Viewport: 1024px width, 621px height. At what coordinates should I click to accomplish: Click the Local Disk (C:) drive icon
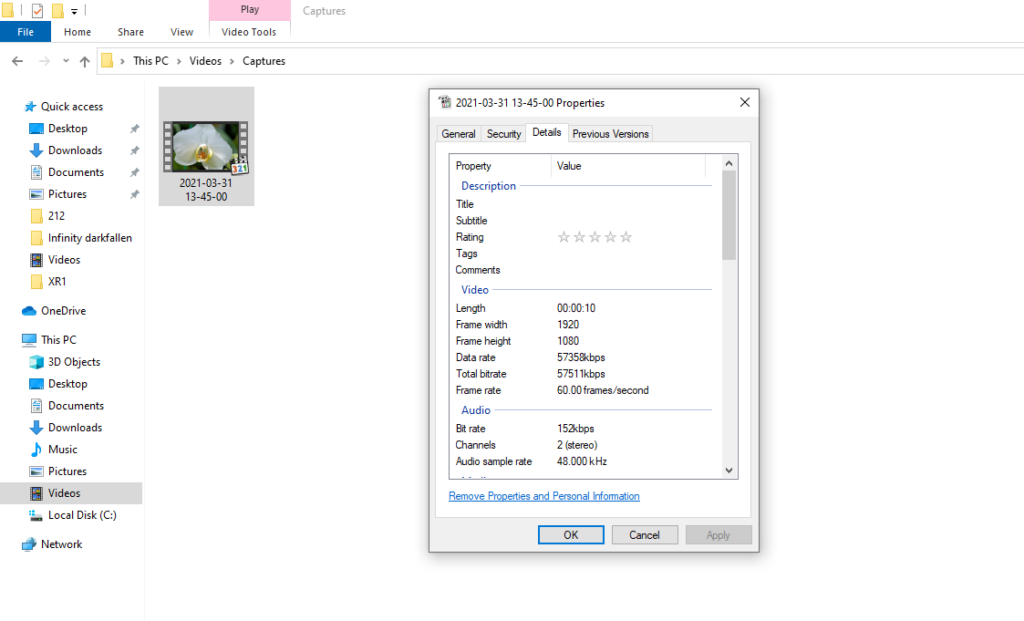coord(37,515)
